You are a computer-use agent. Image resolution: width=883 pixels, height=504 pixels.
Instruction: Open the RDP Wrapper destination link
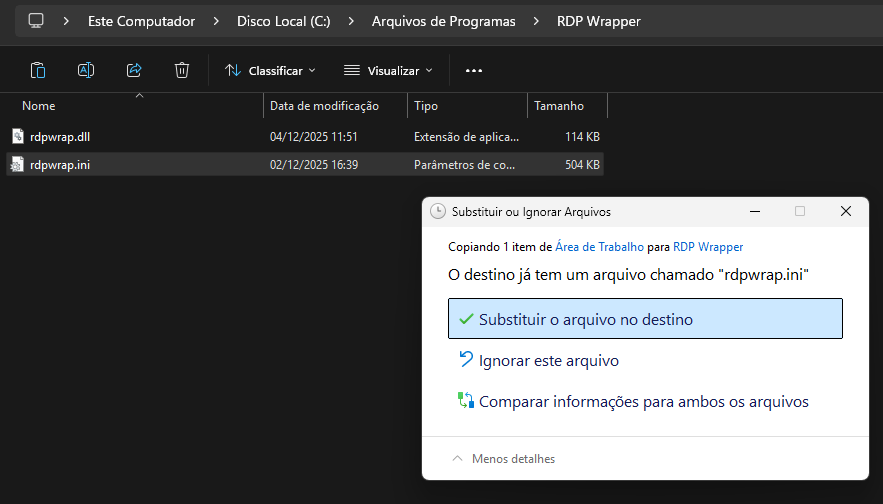(x=707, y=246)
